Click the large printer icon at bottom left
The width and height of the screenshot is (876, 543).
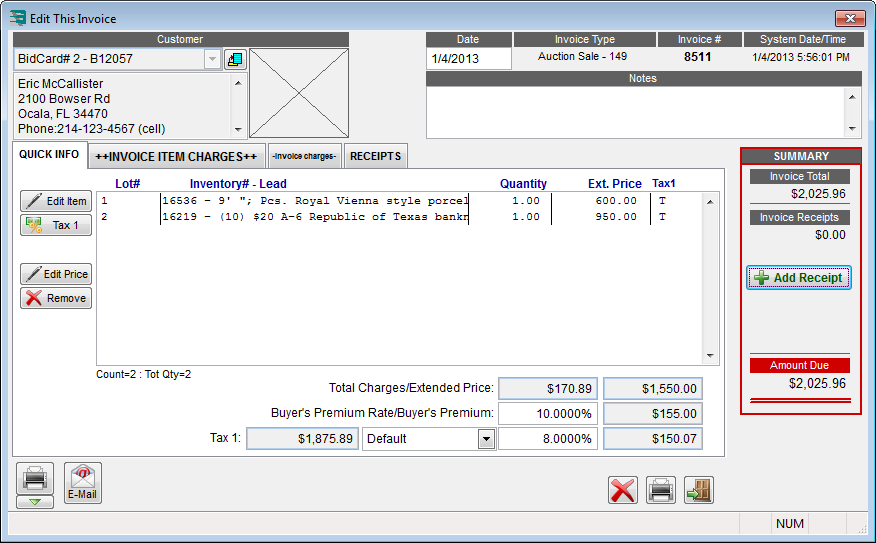pyautogui.click(x=34, y=477)
